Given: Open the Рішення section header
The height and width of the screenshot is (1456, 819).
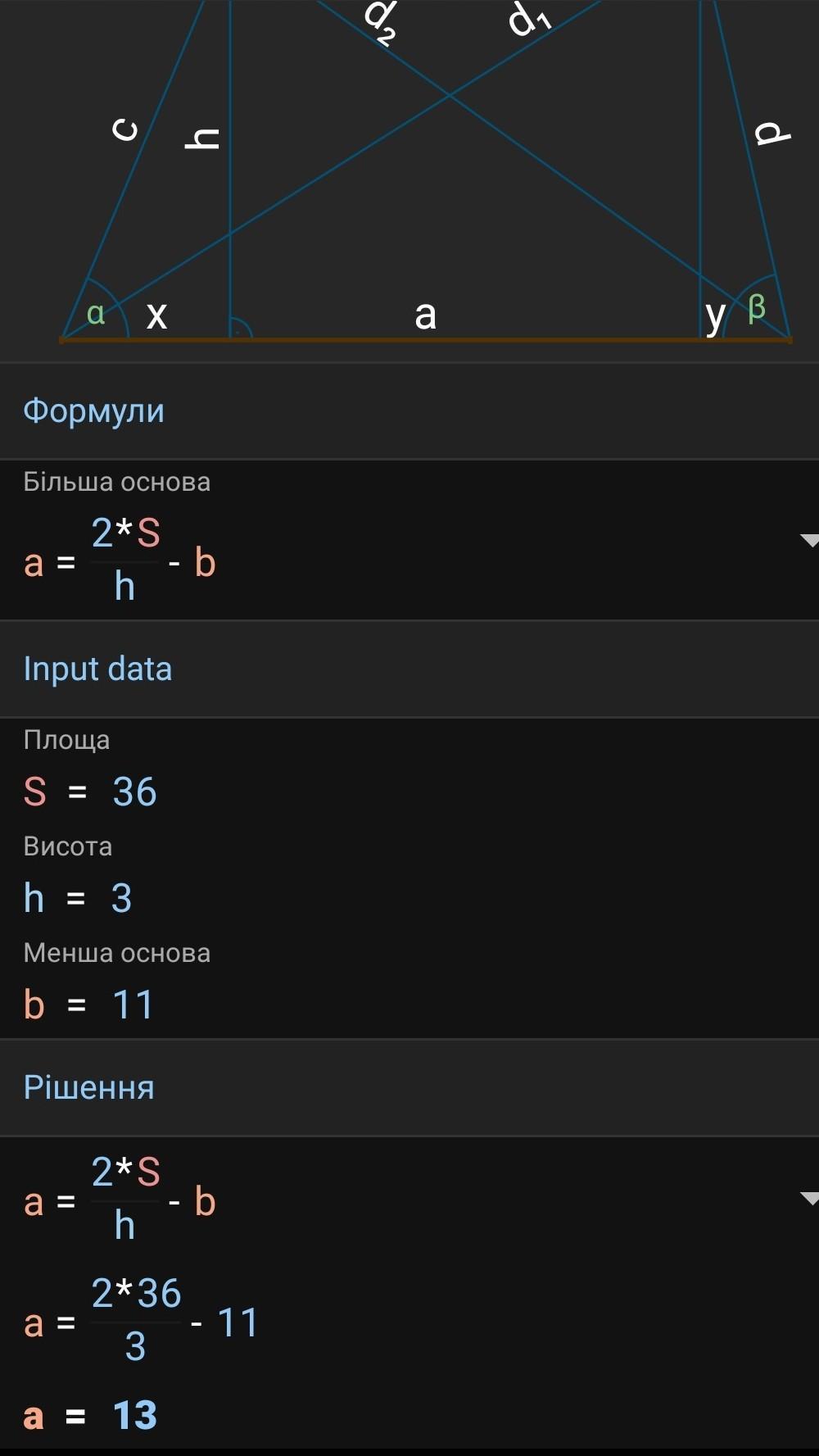Looking at the screenshot, I should coord(88,1087).
